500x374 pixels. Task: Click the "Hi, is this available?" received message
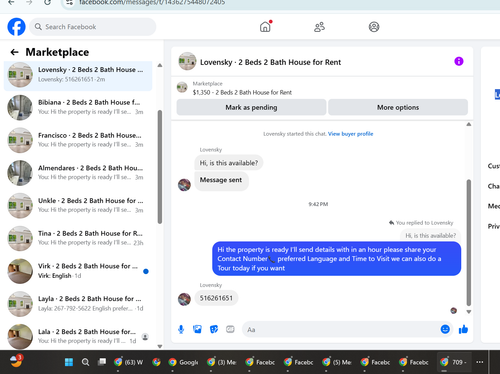tap(229, 163)
